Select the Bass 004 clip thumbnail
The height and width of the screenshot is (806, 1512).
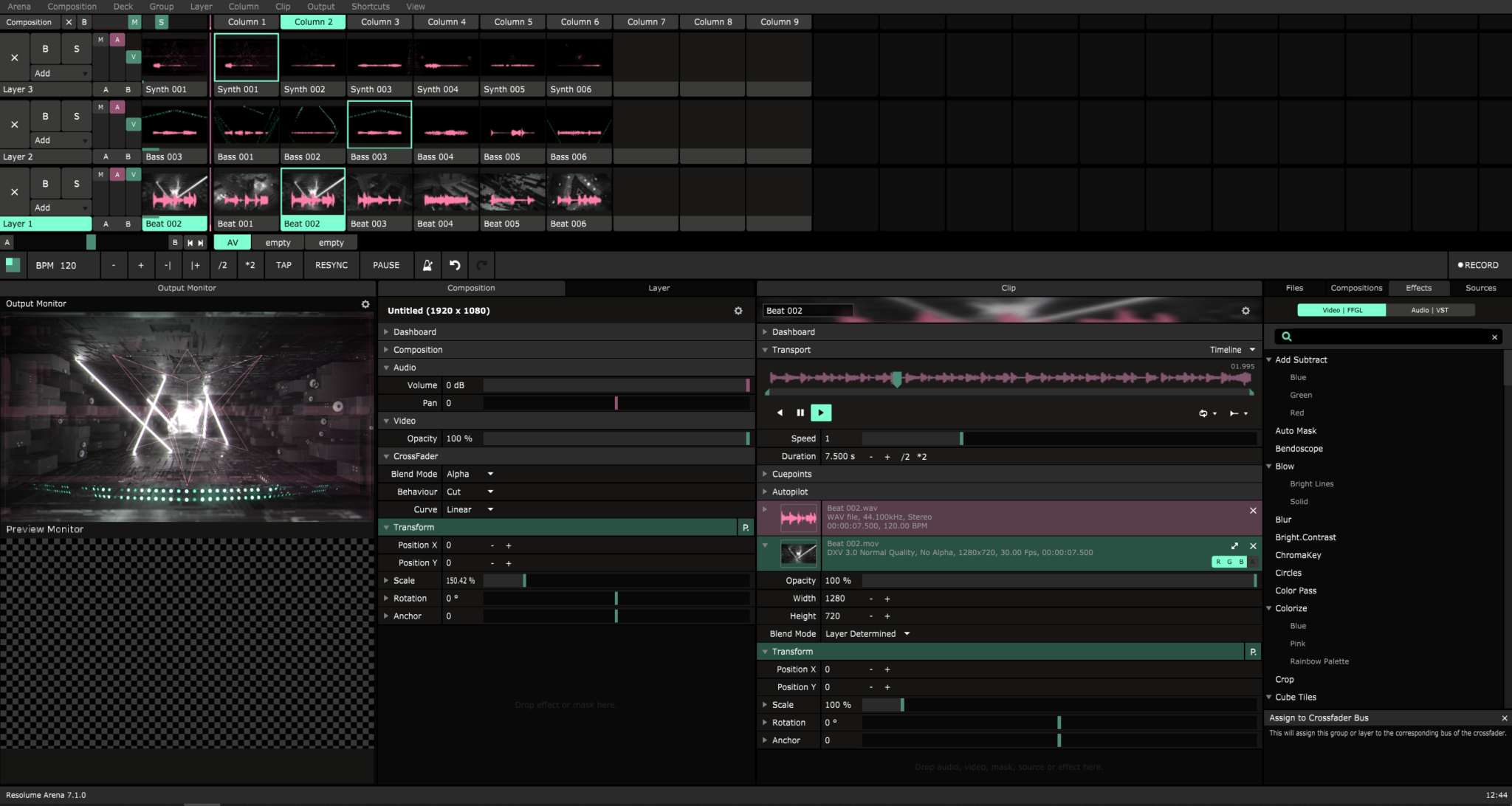coord(445,125)
